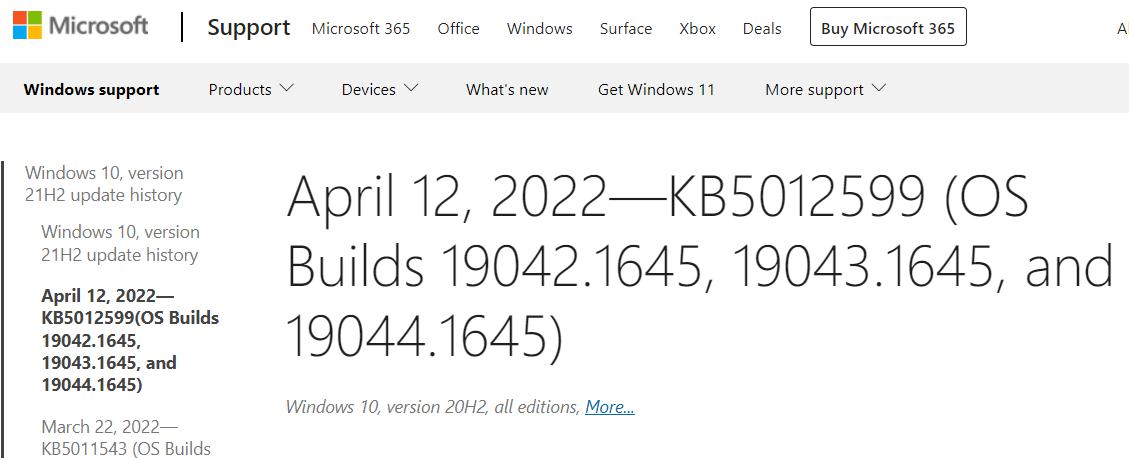Go to Microsoft 365 menu item
This screenshot has width=1129, height=458.
click(x=361, y=28)
